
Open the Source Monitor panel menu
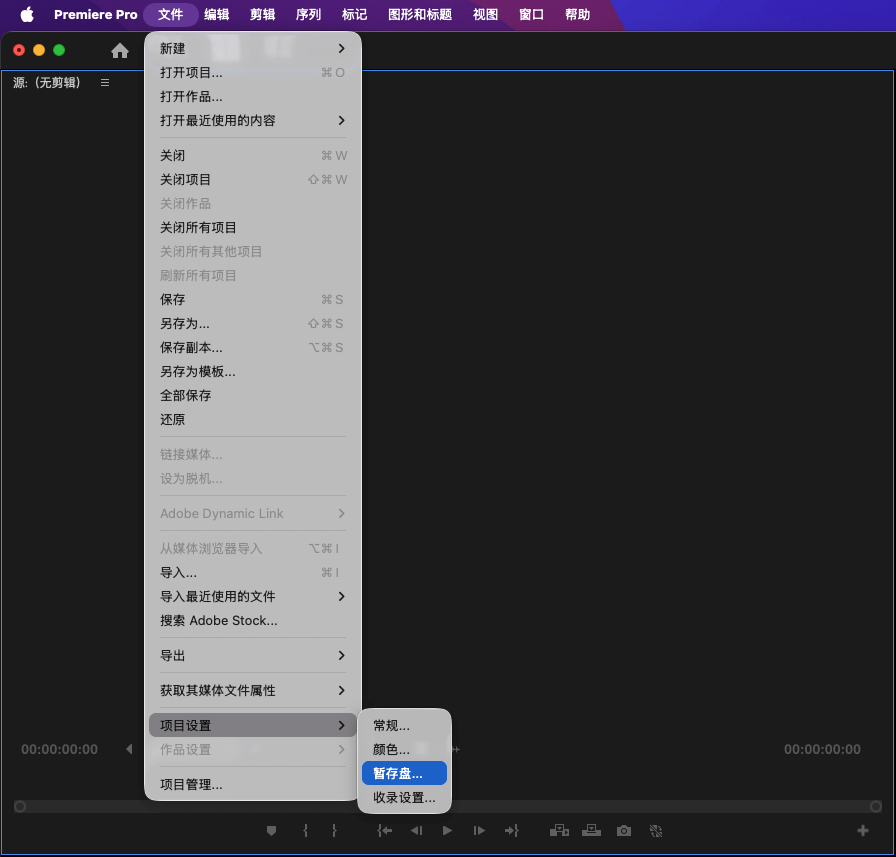(x=105, y=83)
